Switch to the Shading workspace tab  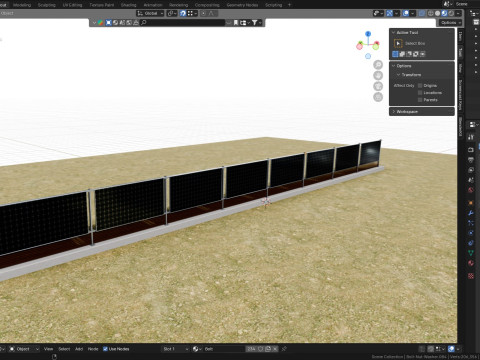tap(128, 5)
